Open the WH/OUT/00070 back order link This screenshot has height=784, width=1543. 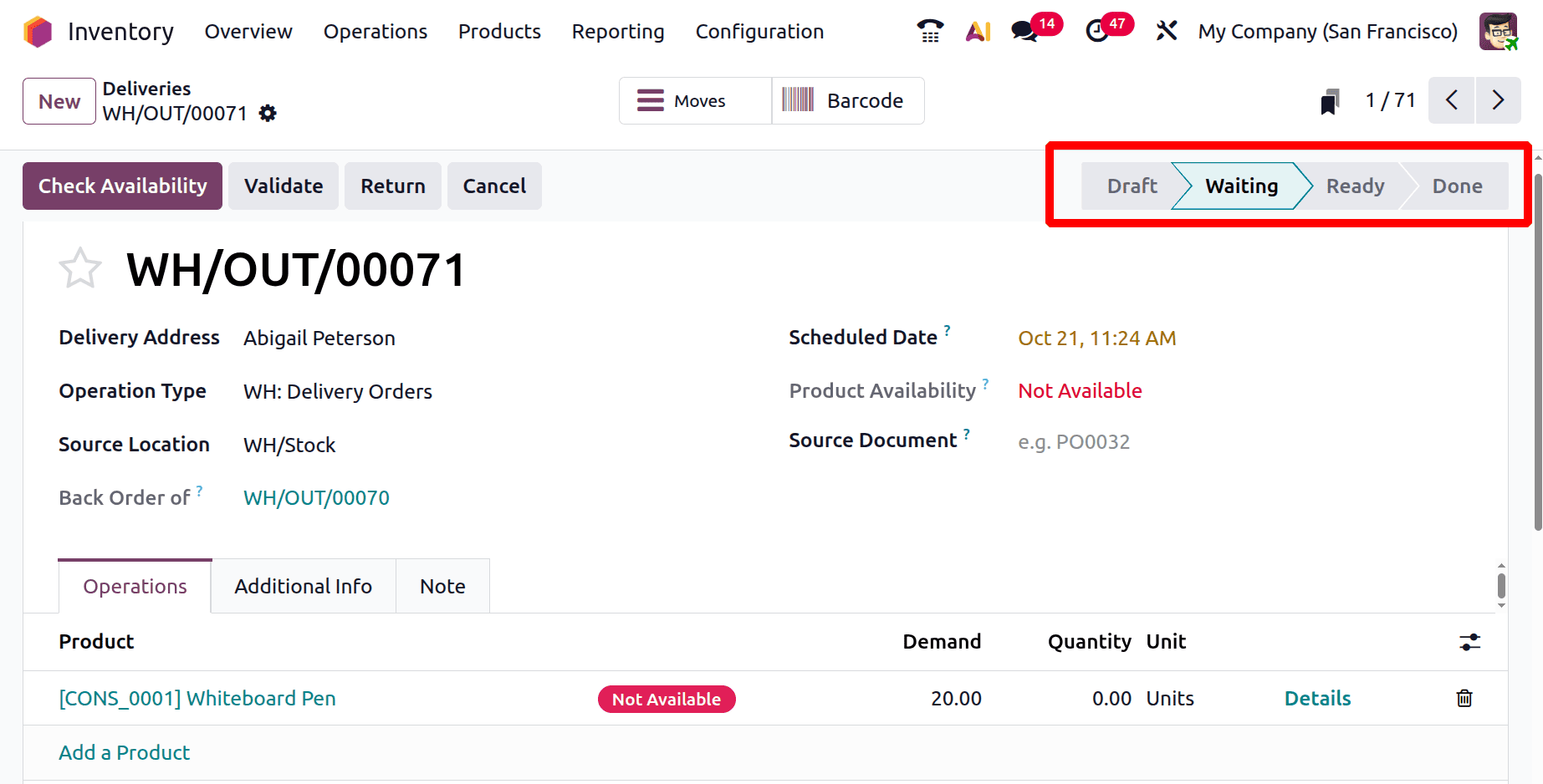pos(316,498)
